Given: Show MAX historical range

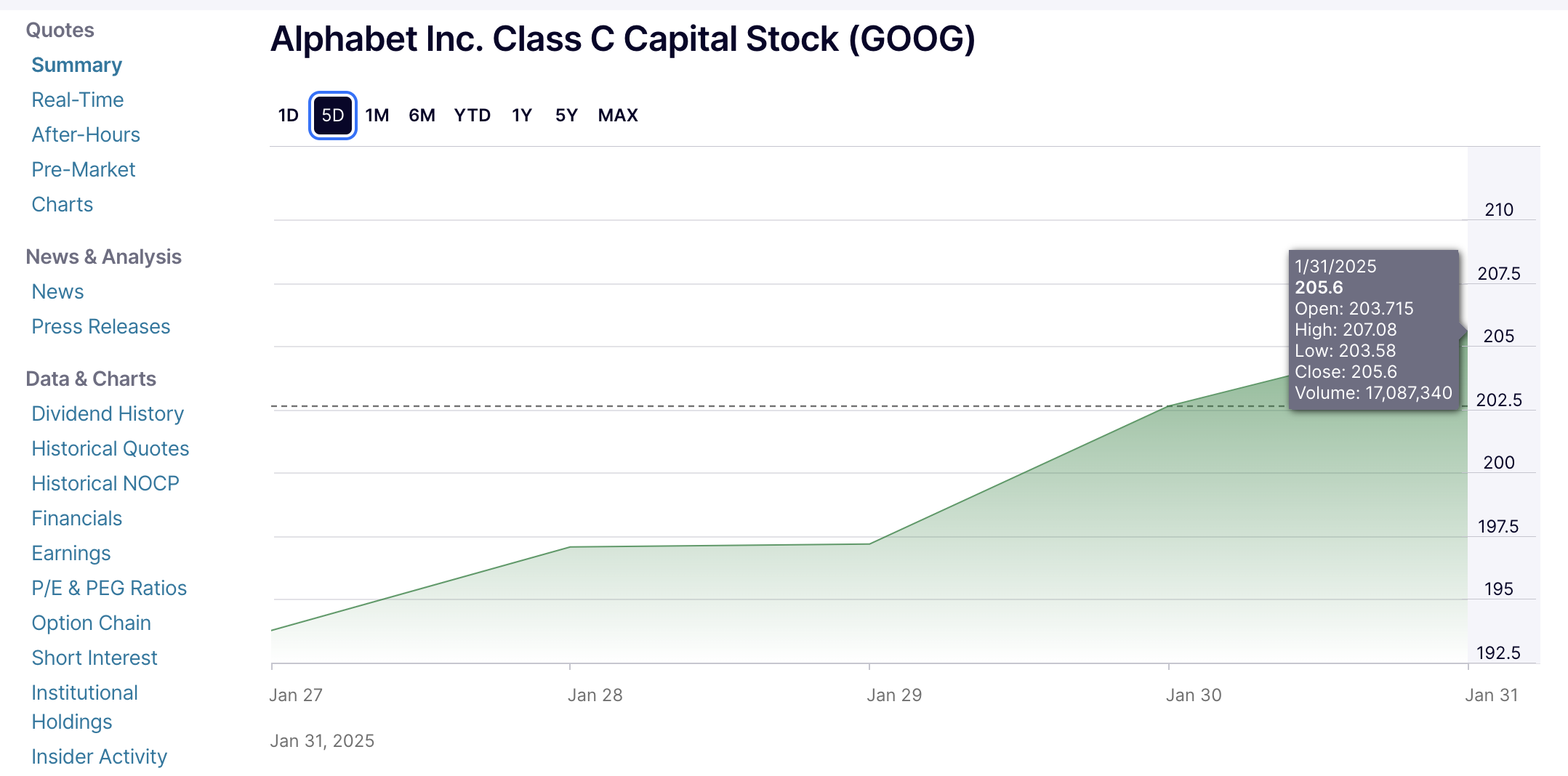Looking at the screenshot, I should [618, 116].
